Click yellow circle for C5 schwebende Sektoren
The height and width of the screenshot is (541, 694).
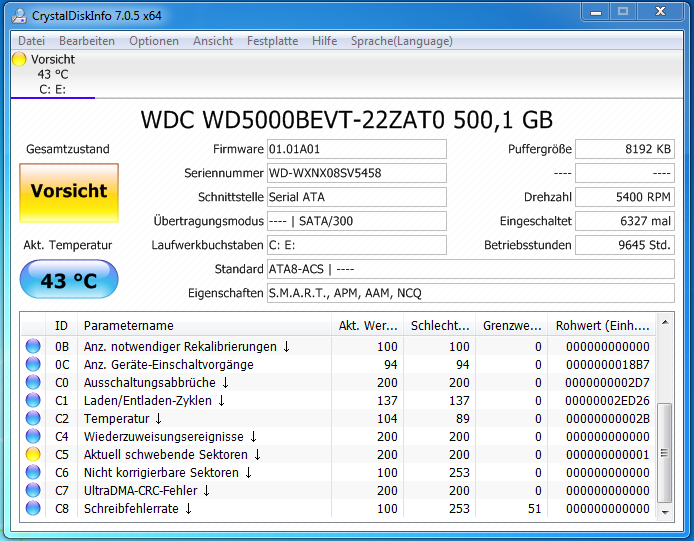tap(33, 454)
